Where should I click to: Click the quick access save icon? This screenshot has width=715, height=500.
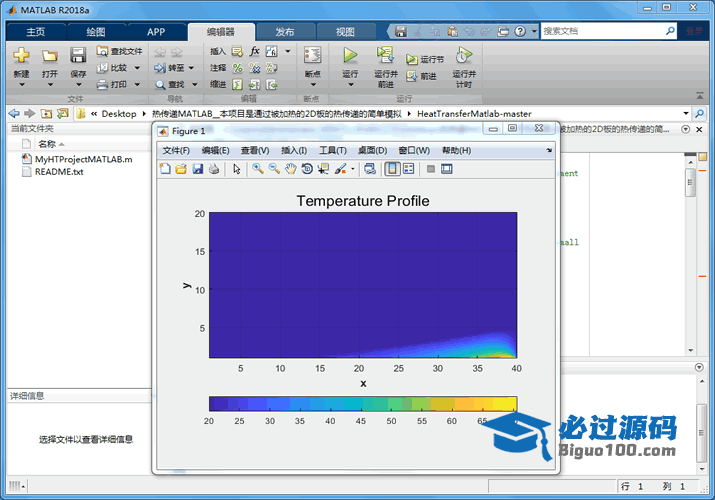401,31
